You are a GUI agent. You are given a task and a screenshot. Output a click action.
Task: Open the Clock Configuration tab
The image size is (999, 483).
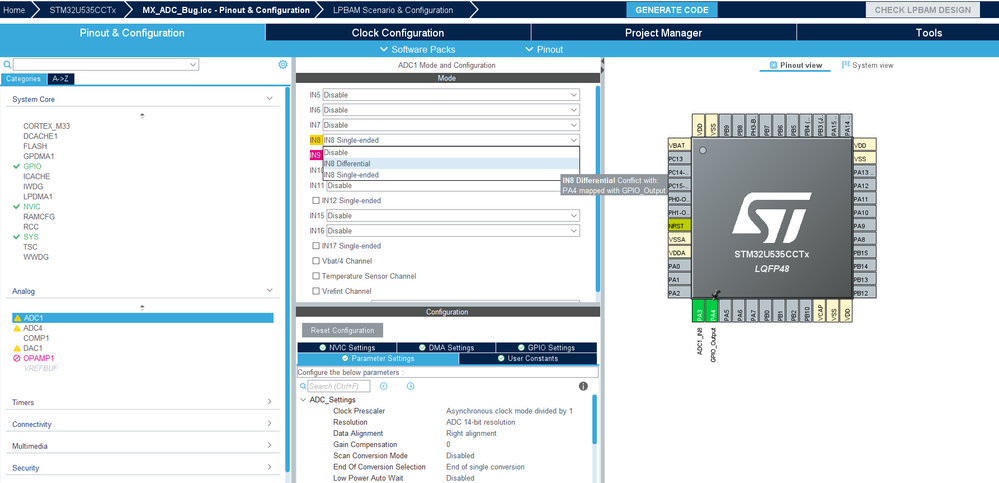pos(398,32)
